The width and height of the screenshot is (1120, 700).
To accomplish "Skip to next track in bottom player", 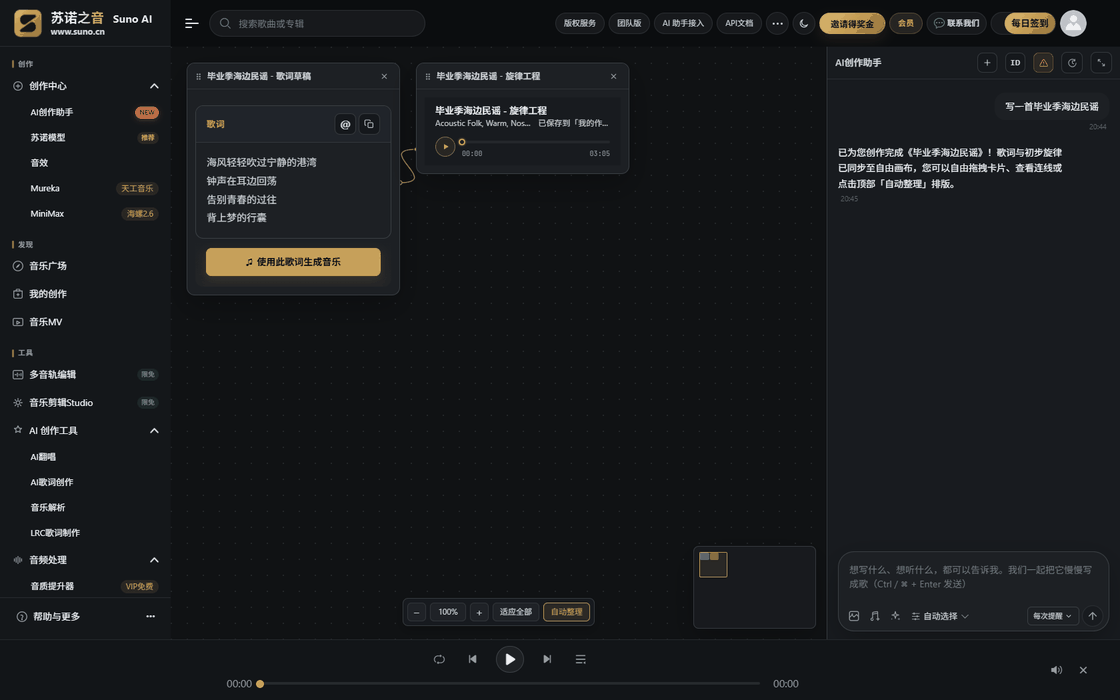I will 547,659.
